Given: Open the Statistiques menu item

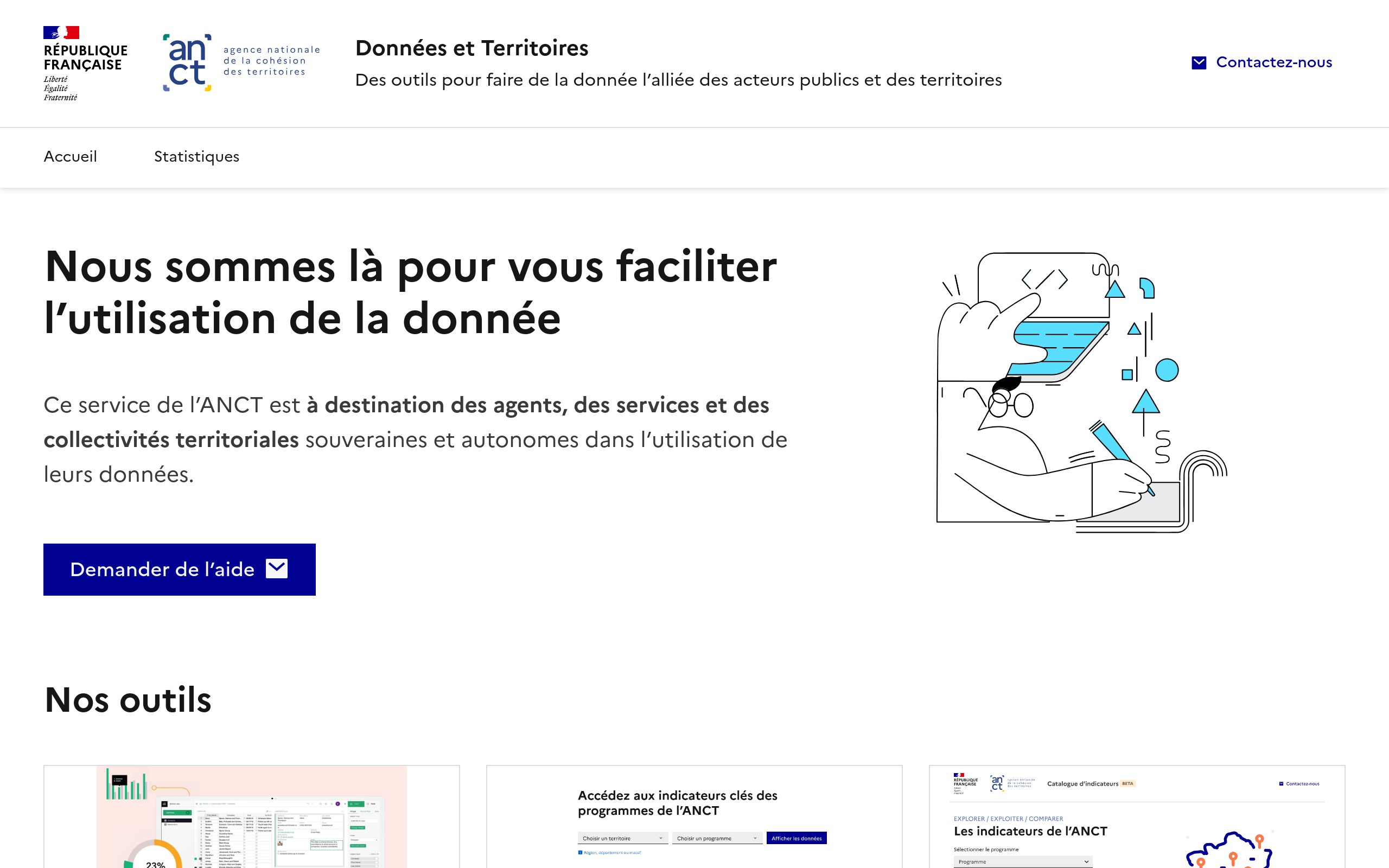Looking at the screenshot, I should coord(196,157).
